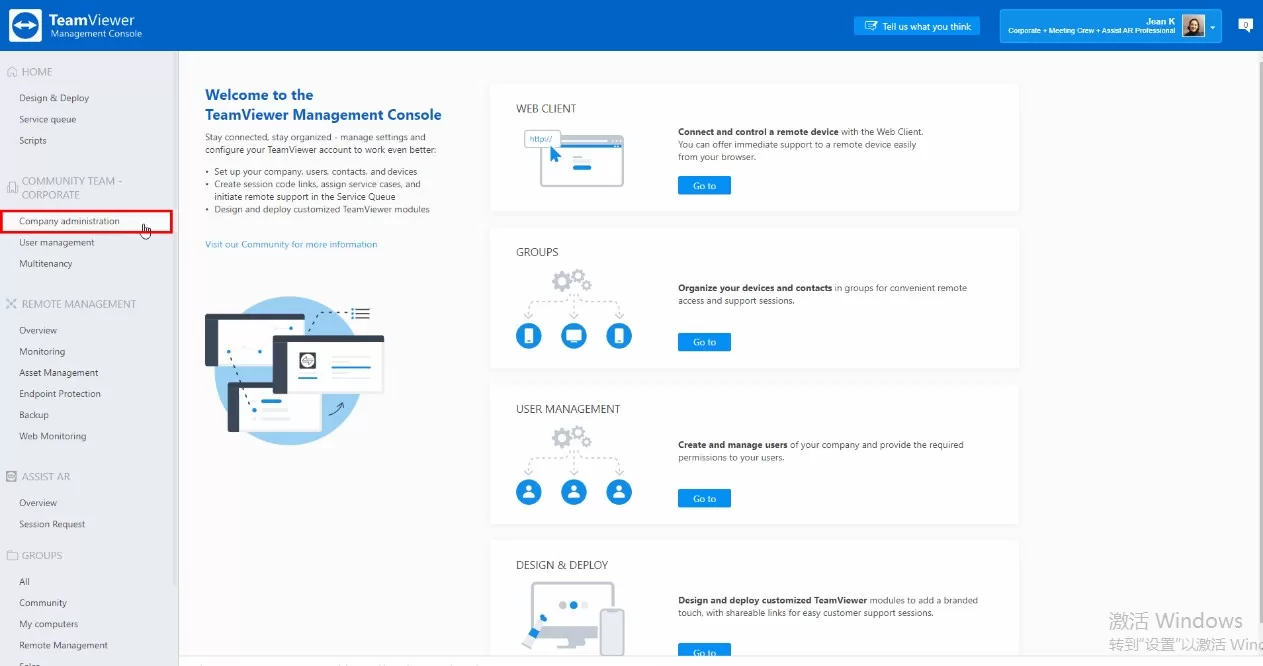Click the TeamViewer logo icon
The height and width of the screenshot is (666, 1263).
coord(25,26)
